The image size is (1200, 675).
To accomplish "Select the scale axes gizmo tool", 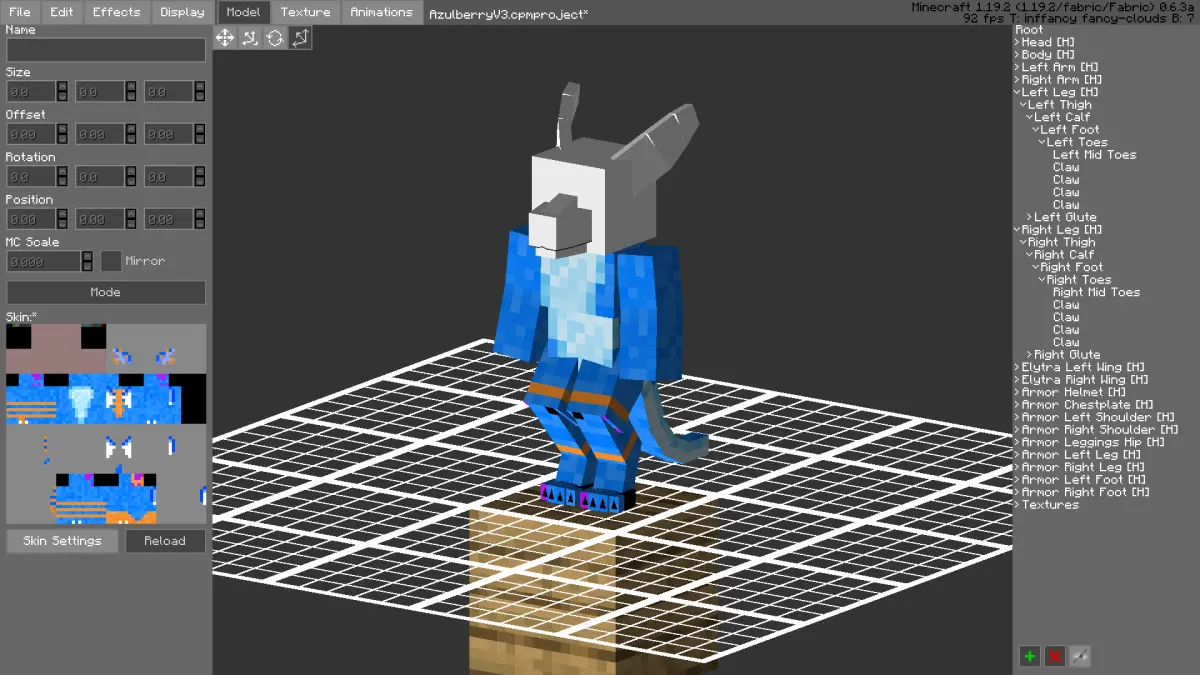I will pos(250,38).
